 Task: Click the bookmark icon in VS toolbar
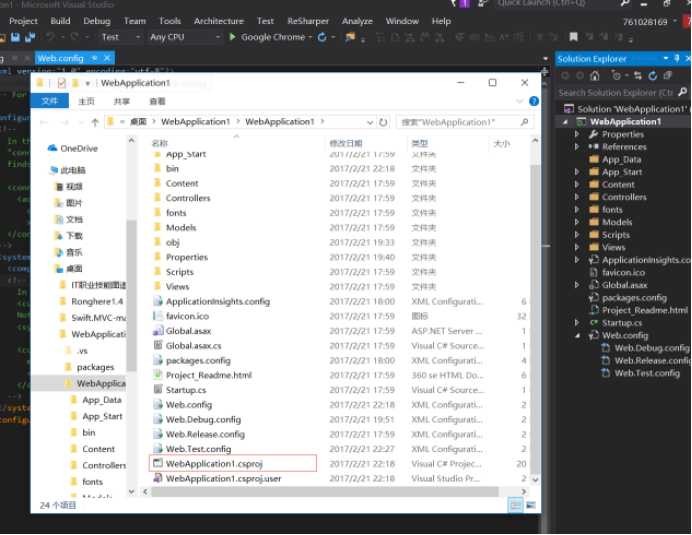coord(573,37)
